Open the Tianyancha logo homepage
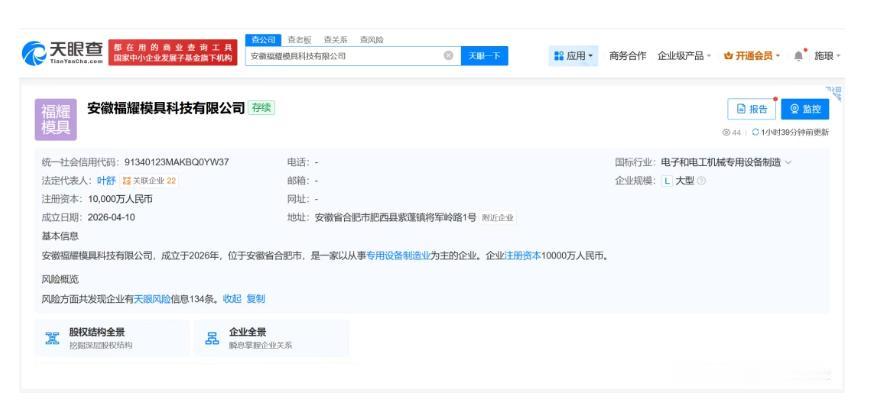This screenshot has height=402, width=870. 63,53
